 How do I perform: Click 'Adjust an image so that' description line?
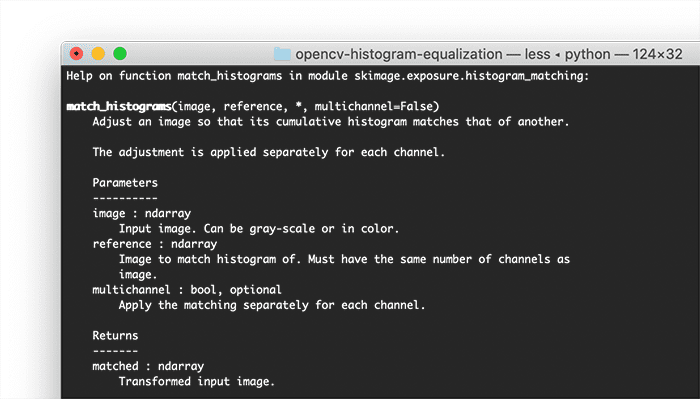pos(331,122)
